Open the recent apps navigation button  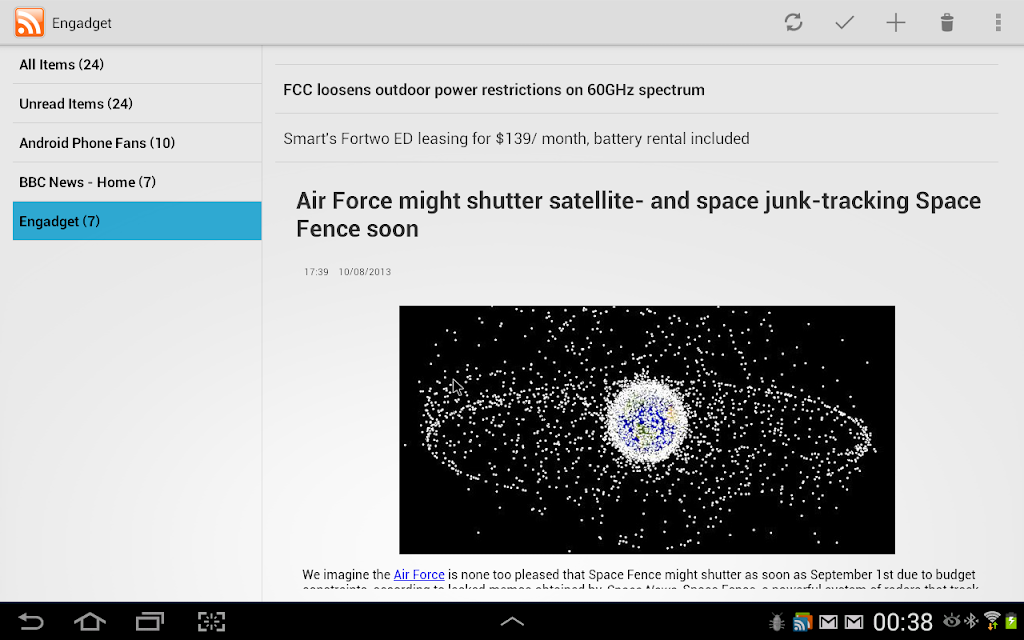150,621
